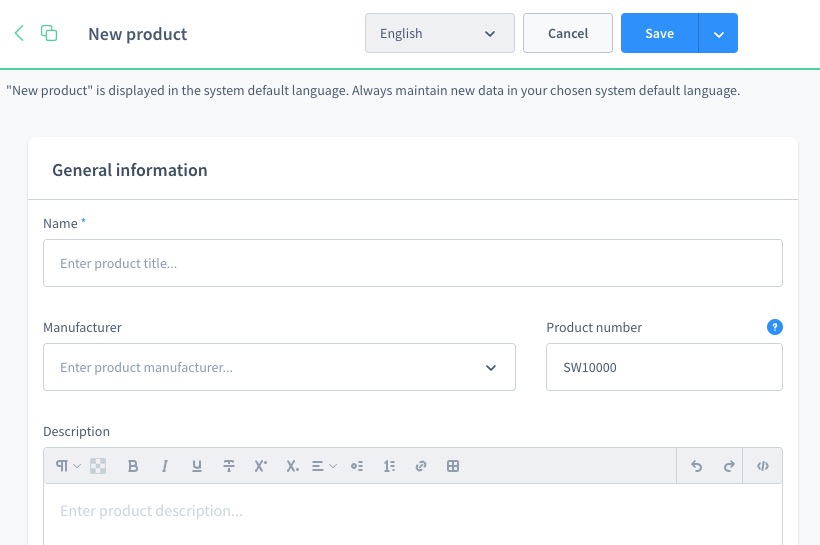Open the paragraph format menu
The height and width of the screenshot is (545, 820).
click(67, 465)
